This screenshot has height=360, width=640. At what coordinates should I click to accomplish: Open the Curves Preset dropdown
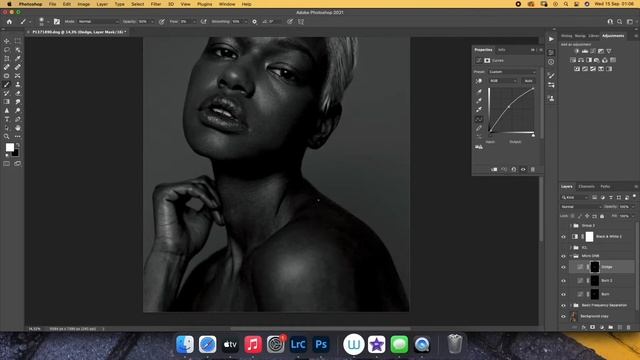(x=512, y=72)
